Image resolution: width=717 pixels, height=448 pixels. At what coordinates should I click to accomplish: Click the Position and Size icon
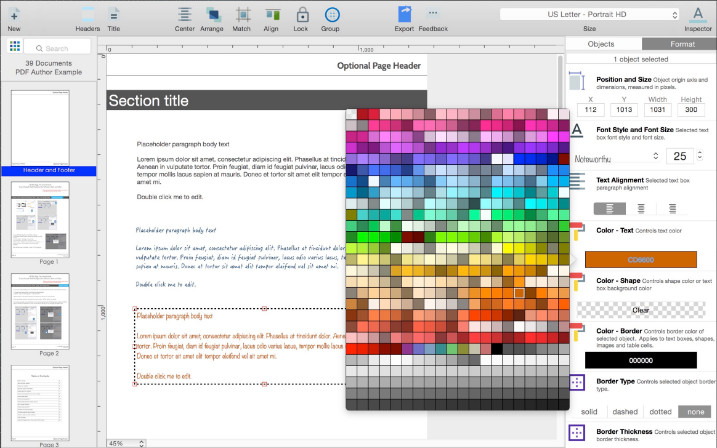(x=577, y=81)
